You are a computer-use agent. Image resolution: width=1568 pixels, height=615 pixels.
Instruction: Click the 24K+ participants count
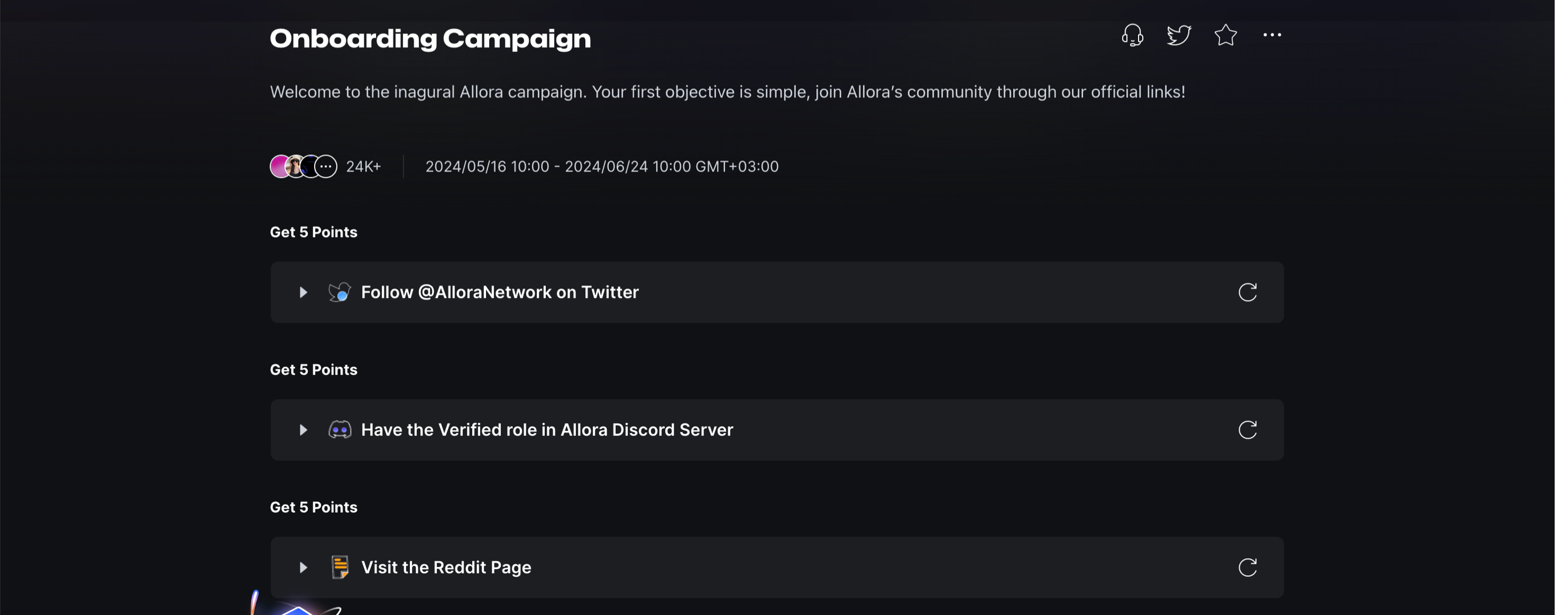(363, 167)
